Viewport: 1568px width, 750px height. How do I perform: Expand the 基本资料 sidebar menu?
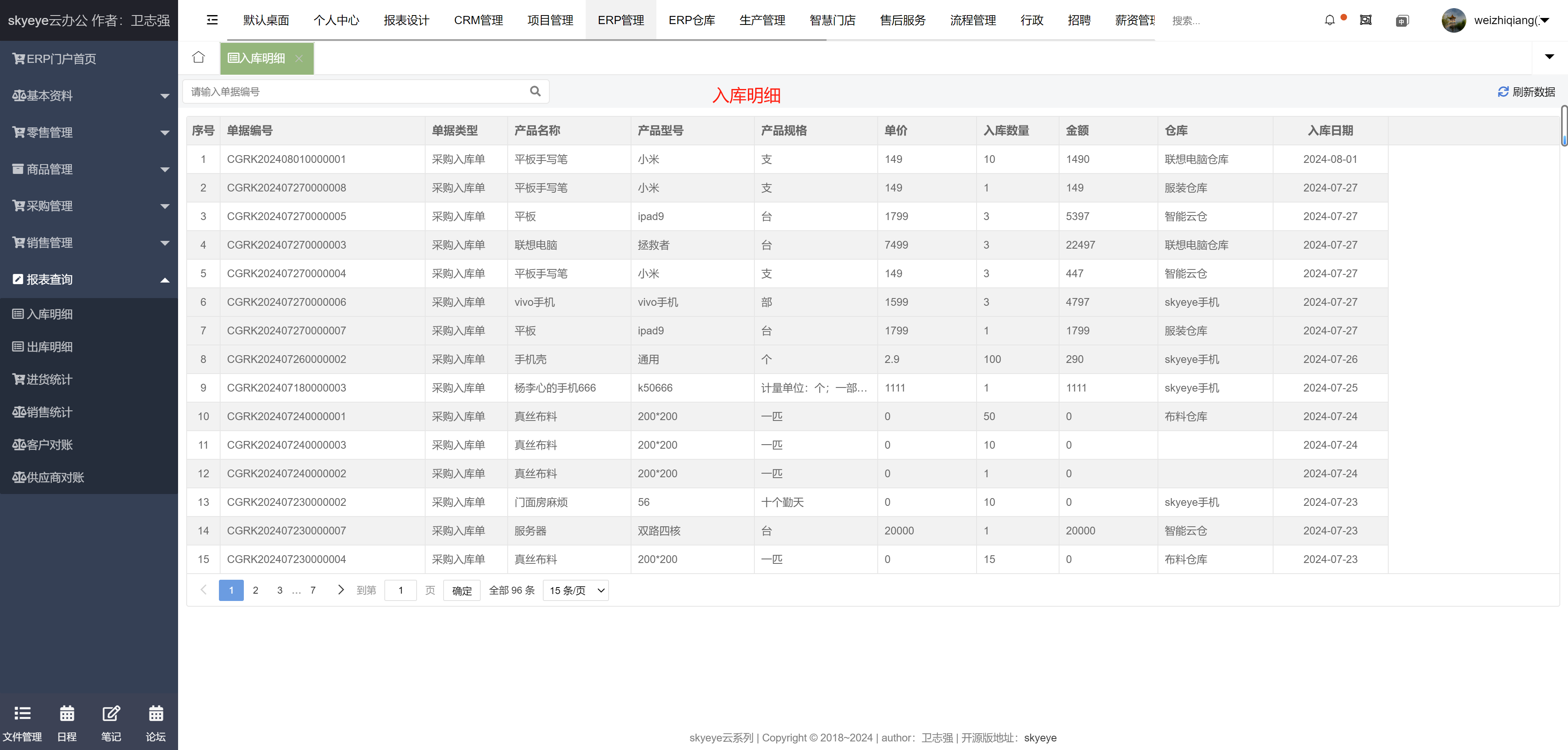[89, 96]
